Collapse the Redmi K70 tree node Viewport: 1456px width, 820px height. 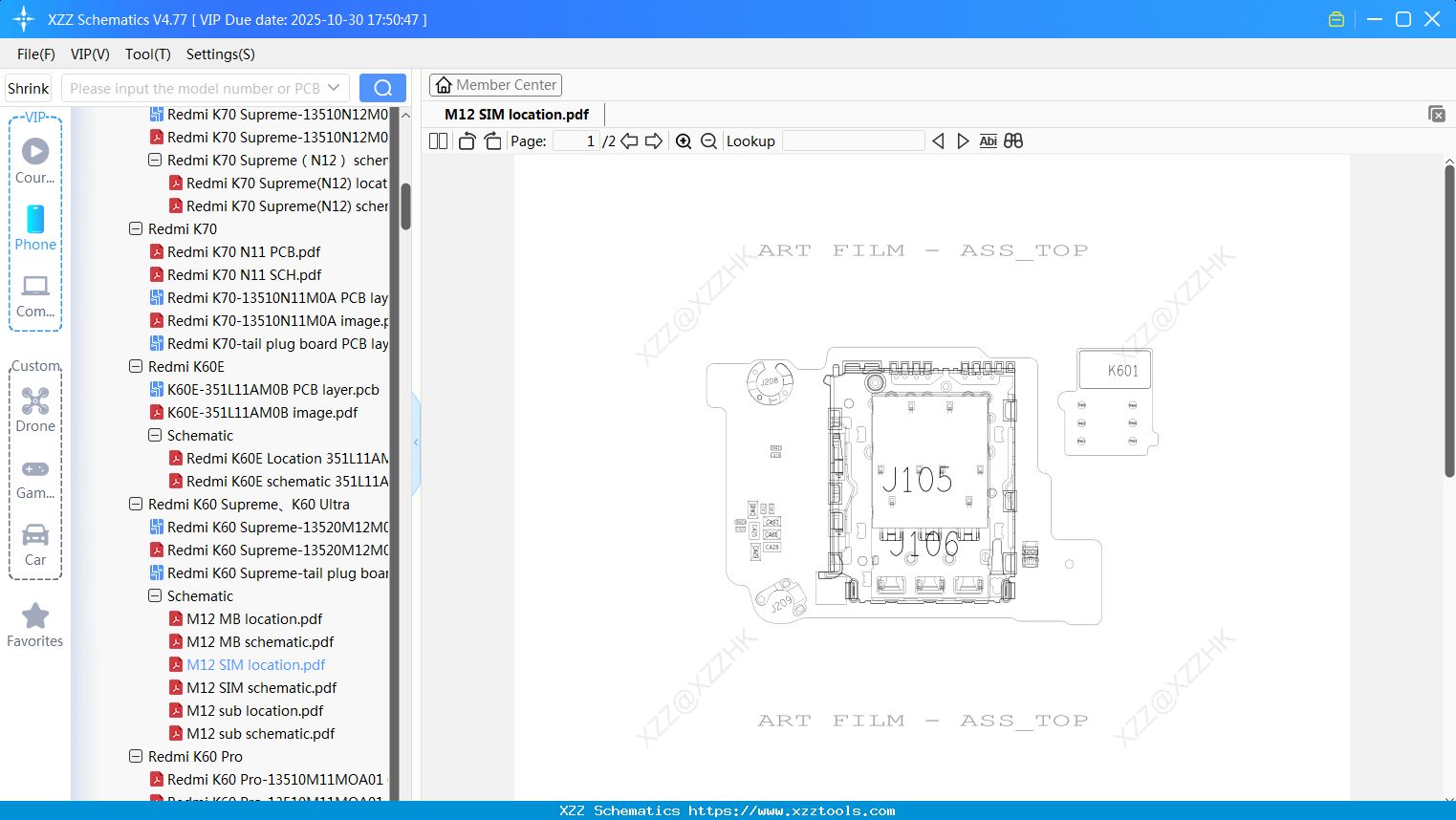click(x=135, y=228)
